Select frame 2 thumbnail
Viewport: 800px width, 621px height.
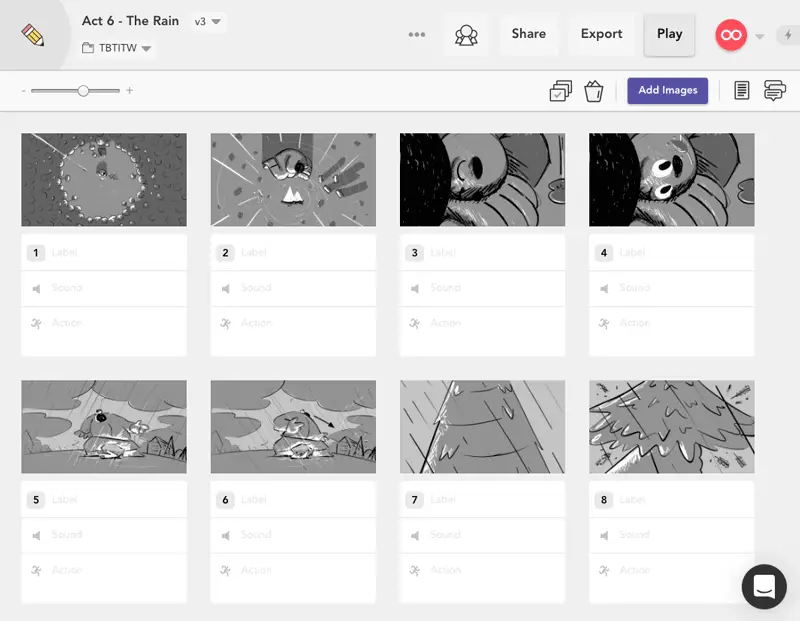pos(293,180)
